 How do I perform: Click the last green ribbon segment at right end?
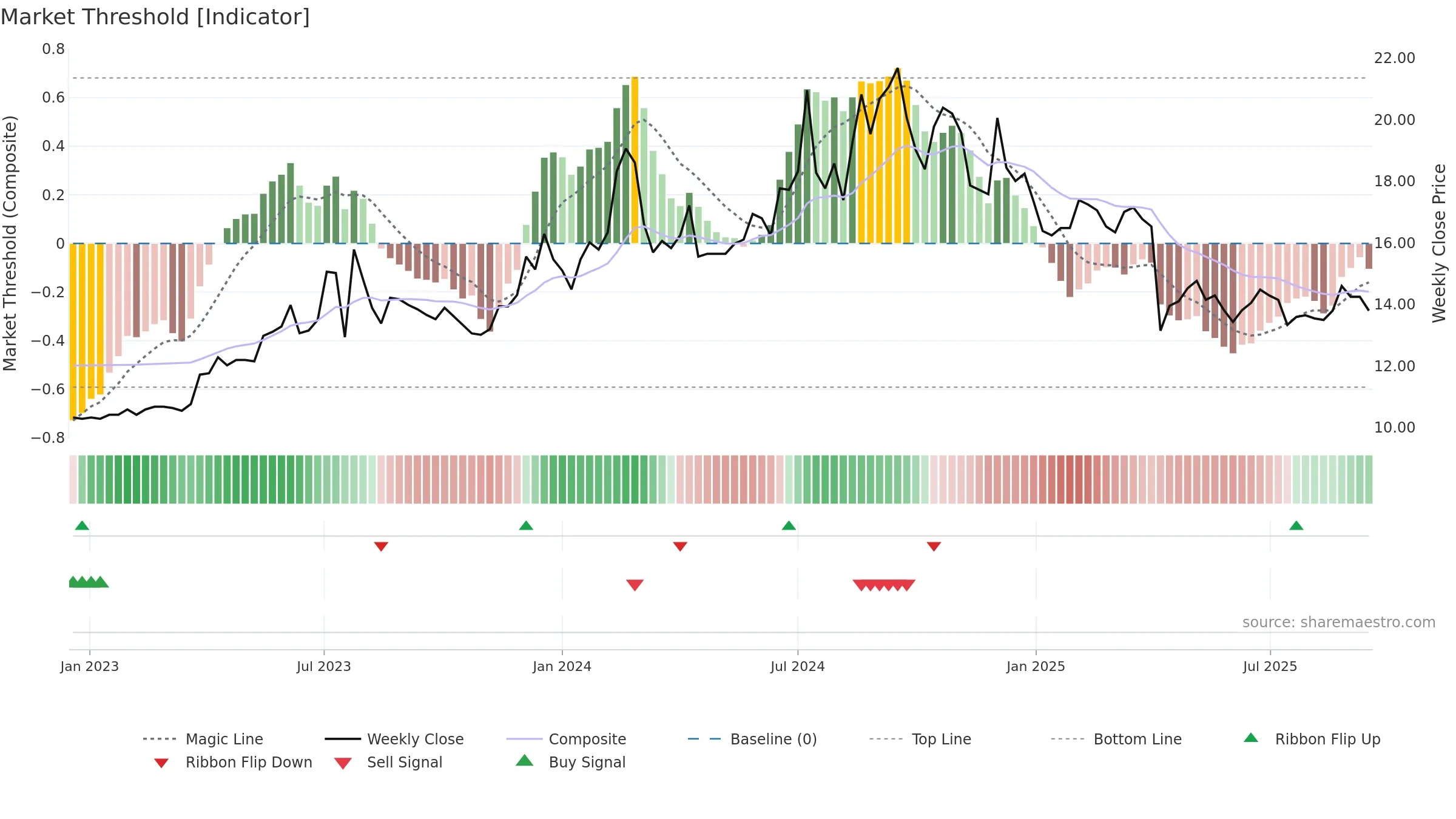point(1369,479)
